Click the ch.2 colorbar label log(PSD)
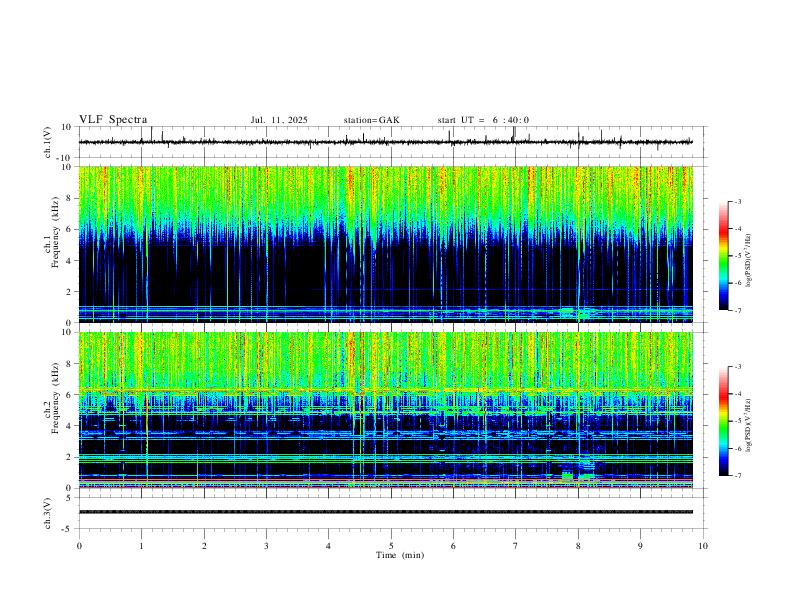The width and height of the screenshot is (792, 612). (x=749, y=426)
